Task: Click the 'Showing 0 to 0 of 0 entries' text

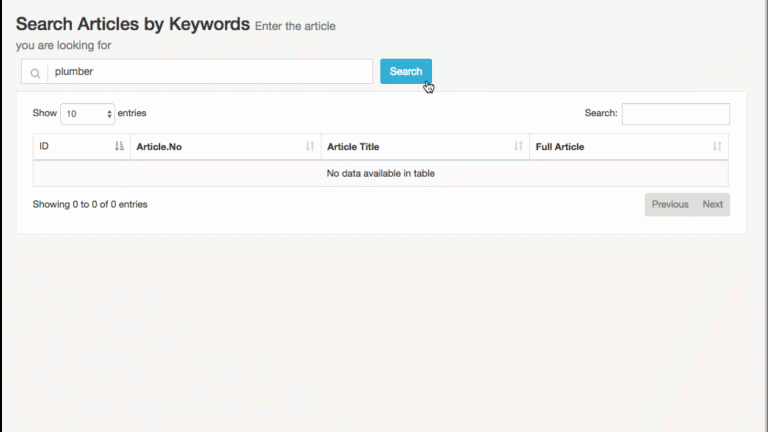Action: coord(90,204)
